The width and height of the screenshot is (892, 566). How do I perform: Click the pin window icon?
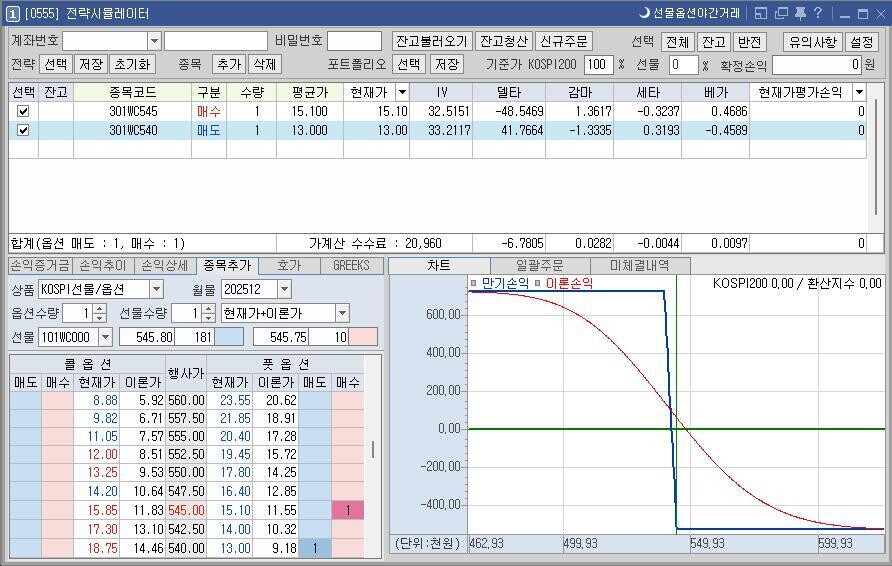tap(800, 13)
